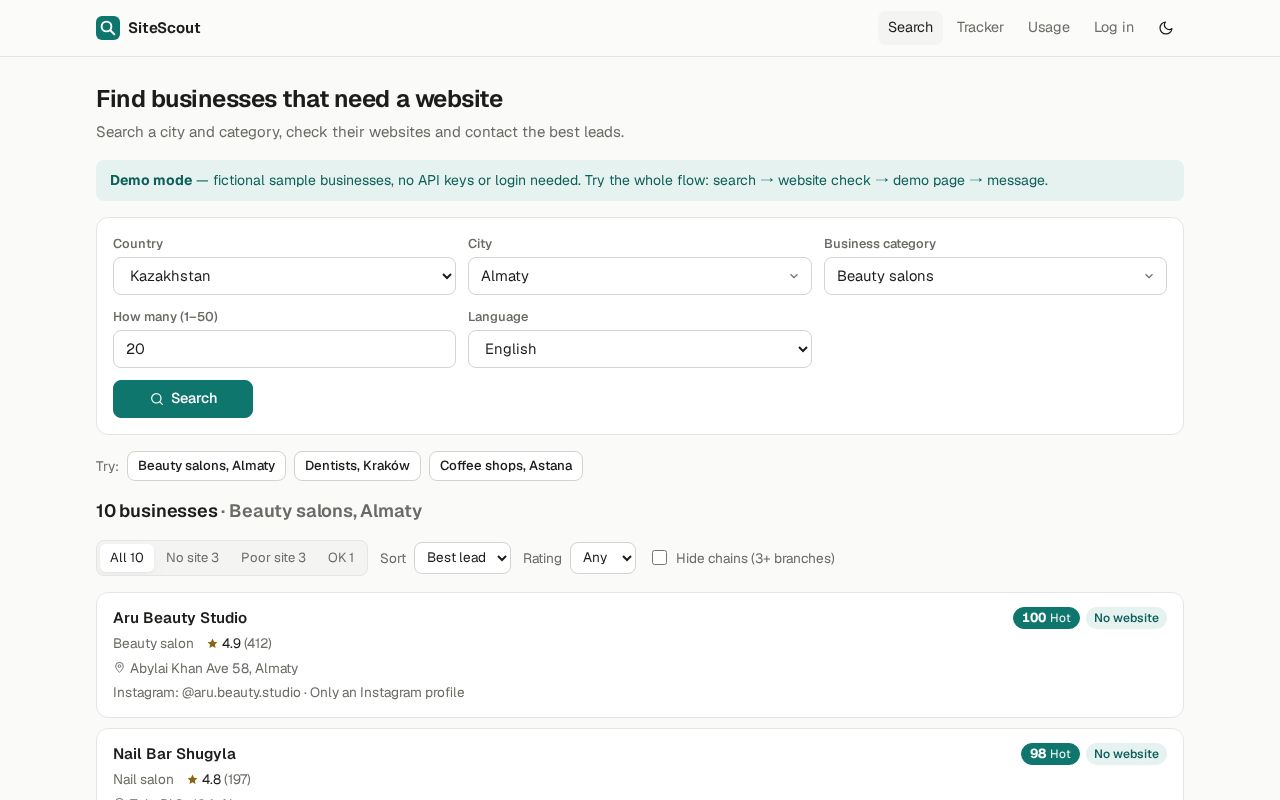Click the 98 Hot score badge

(x=1050, y=754)
